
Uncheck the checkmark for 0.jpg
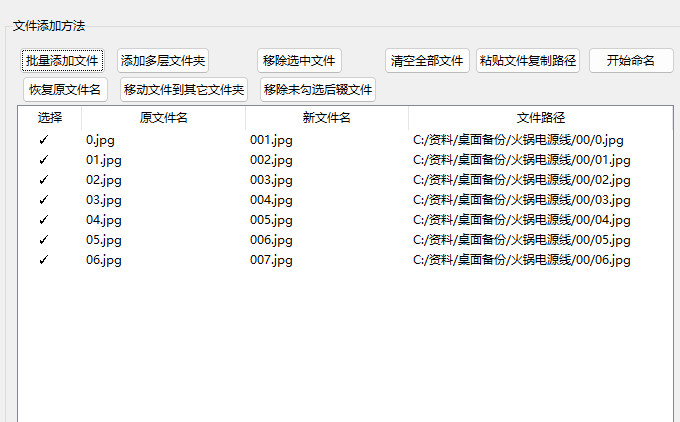tap(43, 140)
